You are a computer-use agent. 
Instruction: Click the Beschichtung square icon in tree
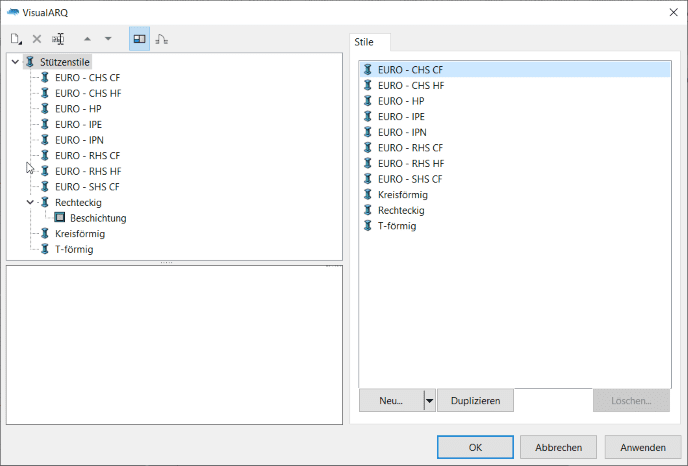coord(60,218)
